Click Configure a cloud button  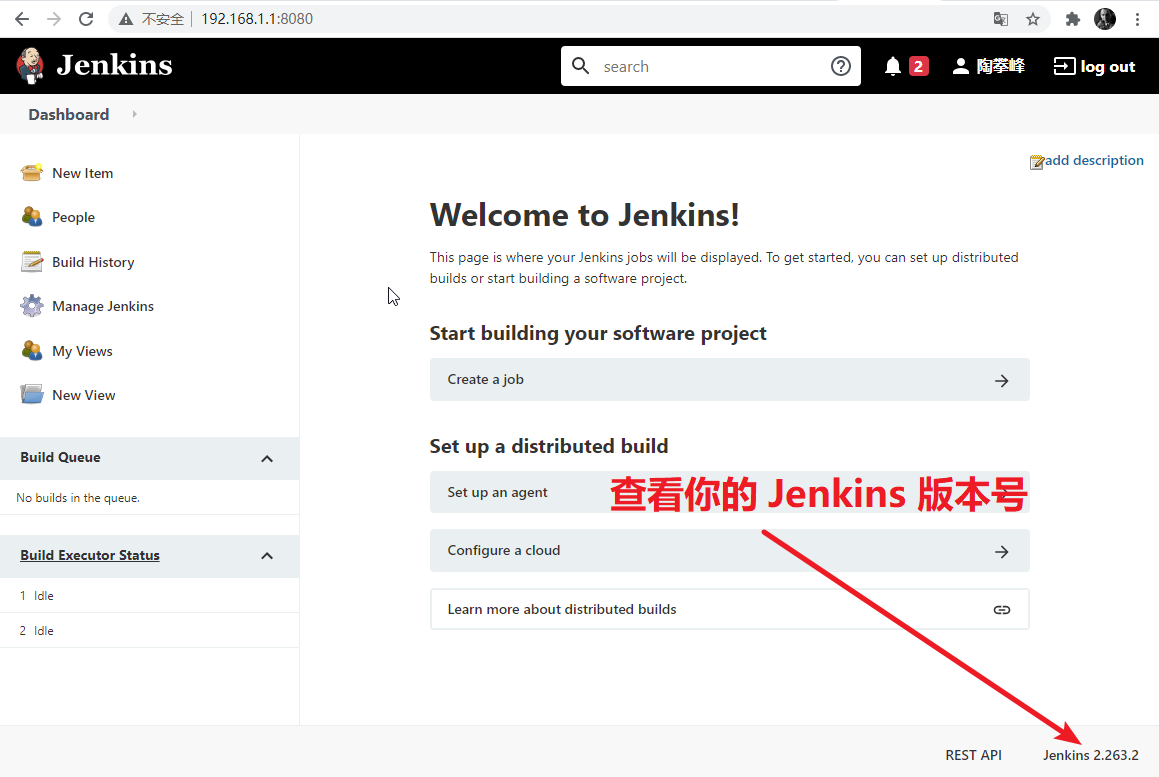click(730, 551)
